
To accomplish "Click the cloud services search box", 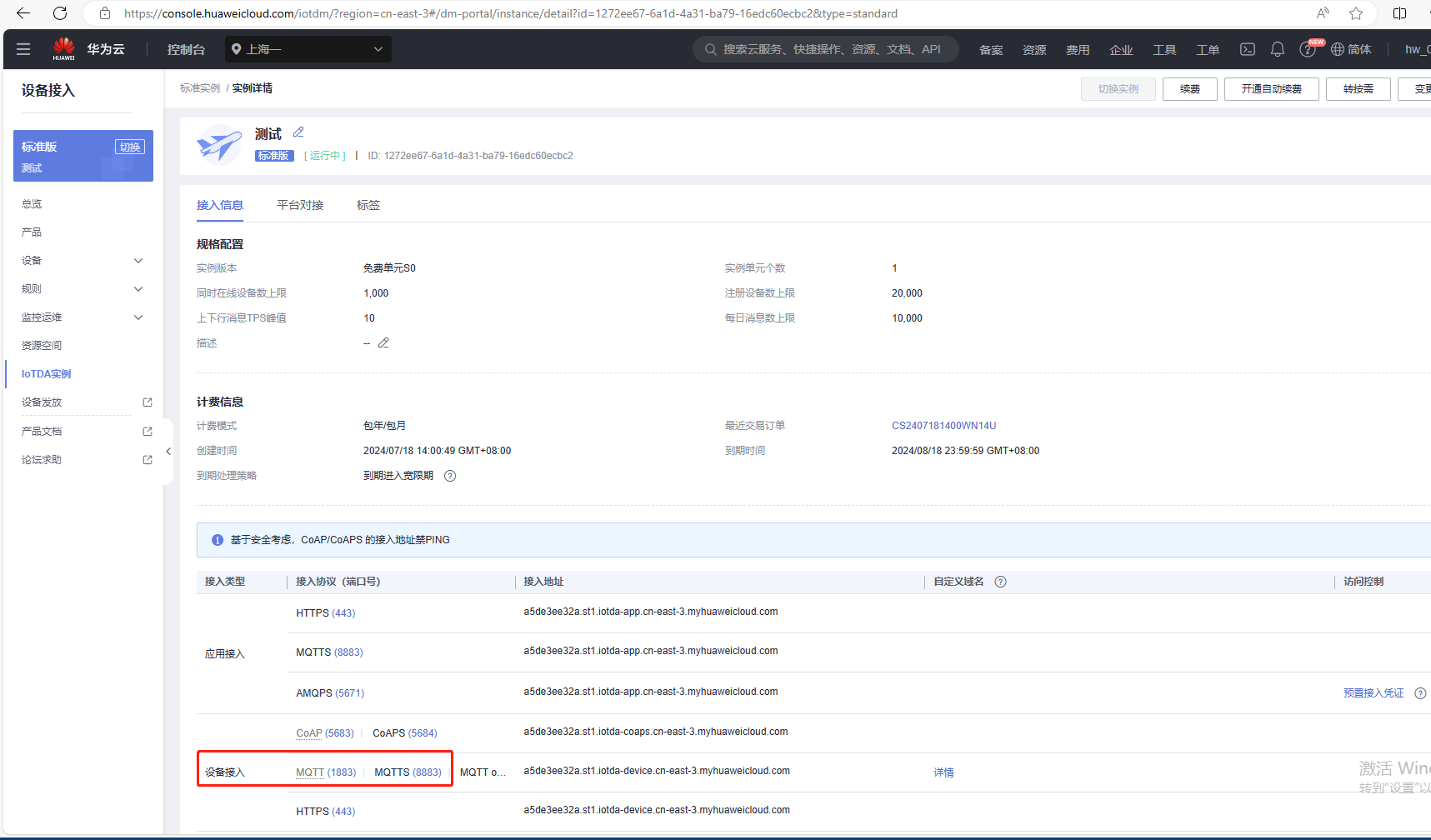I will 825,49.
